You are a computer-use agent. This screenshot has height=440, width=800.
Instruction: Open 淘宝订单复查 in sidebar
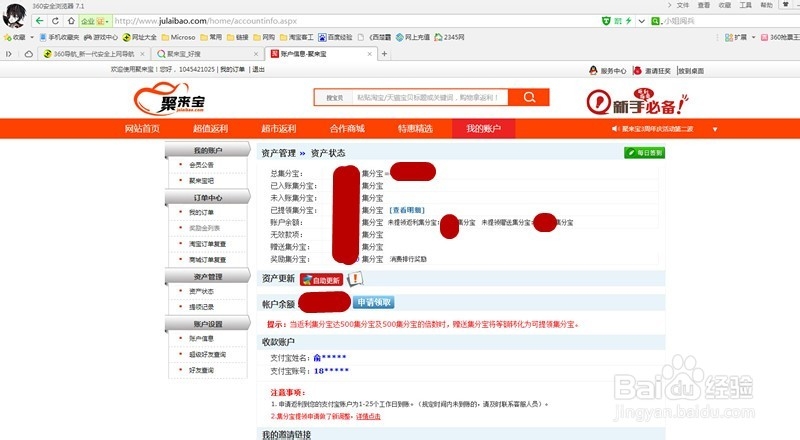coord(208,244)
